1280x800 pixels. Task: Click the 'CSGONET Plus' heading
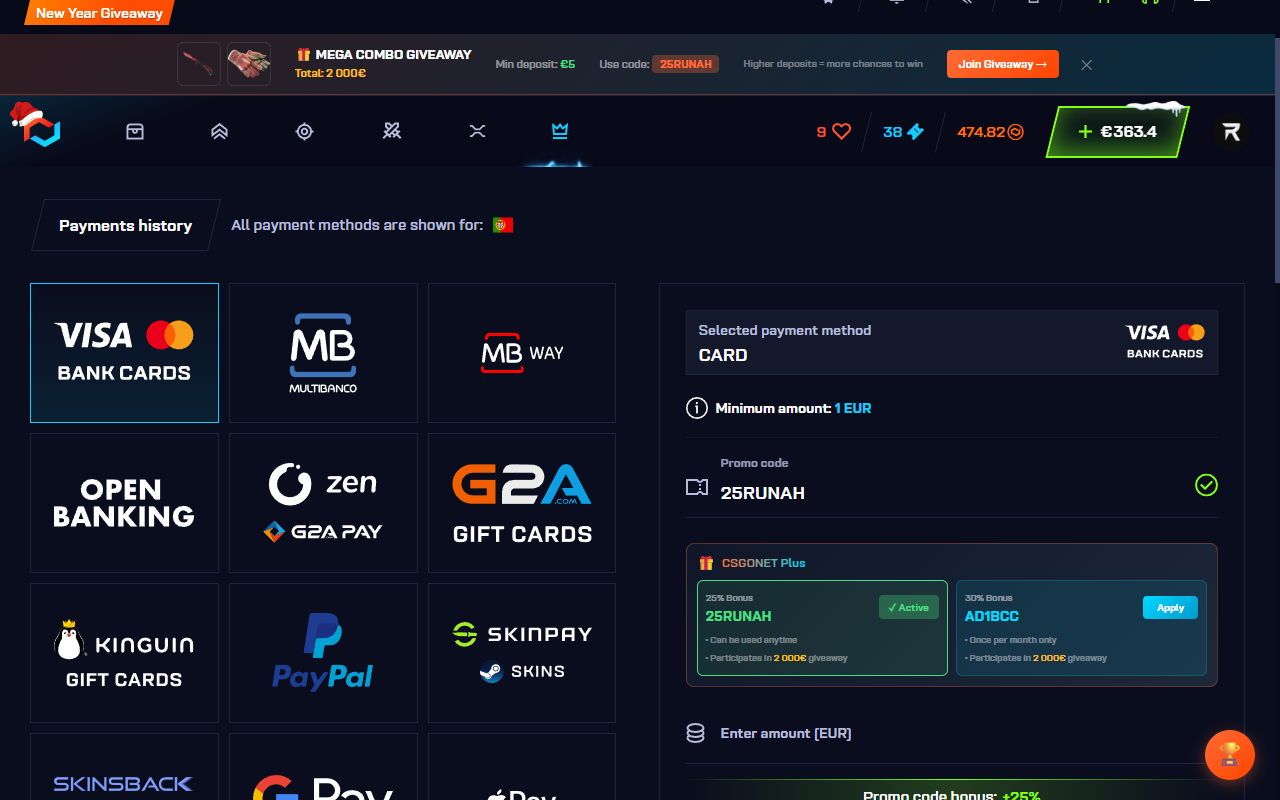(764, 563)
